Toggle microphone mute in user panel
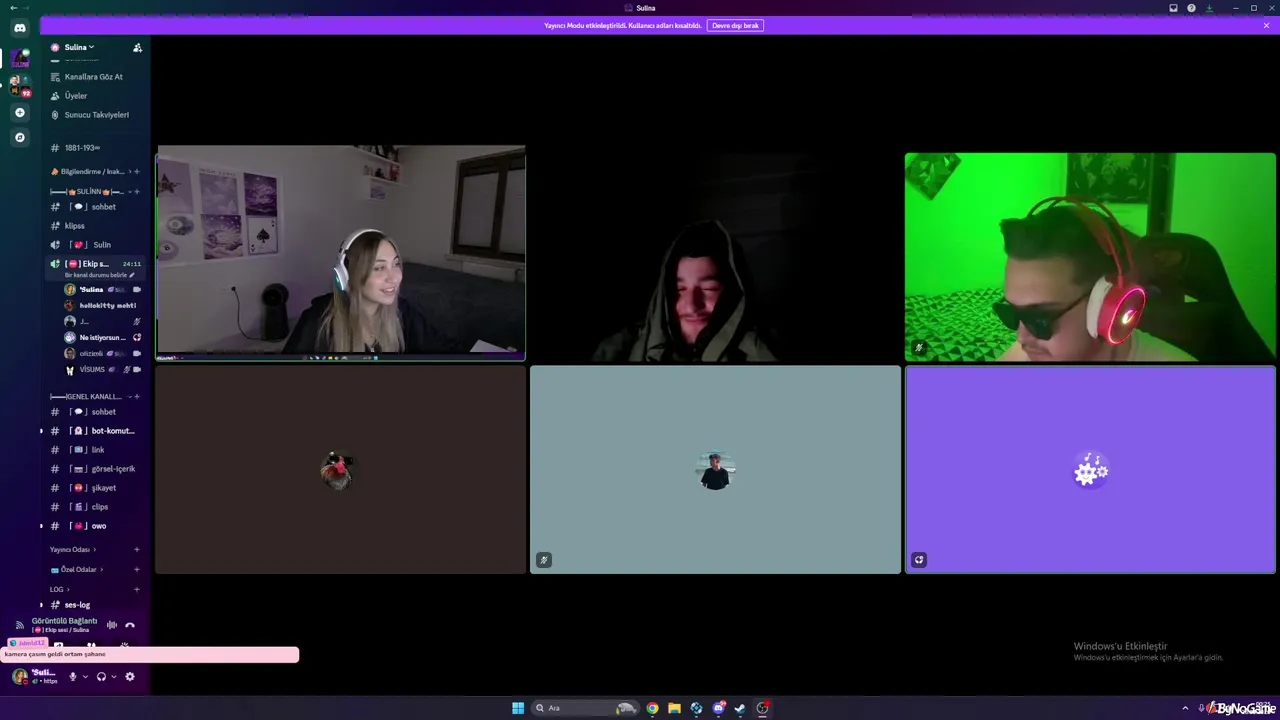1280x720 pixels. [x=72, y=677]
